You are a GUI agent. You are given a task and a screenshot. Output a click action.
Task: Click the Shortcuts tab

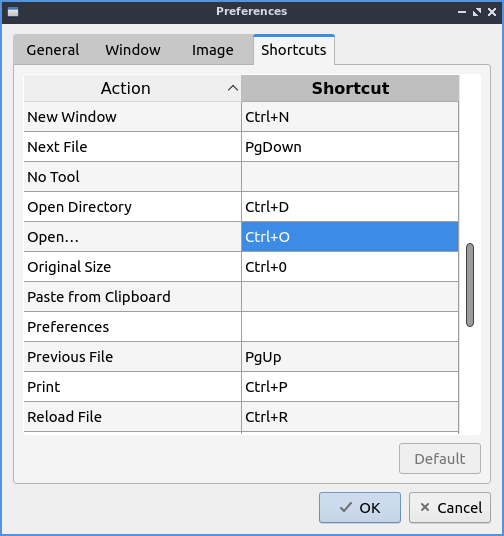[294, 50]
